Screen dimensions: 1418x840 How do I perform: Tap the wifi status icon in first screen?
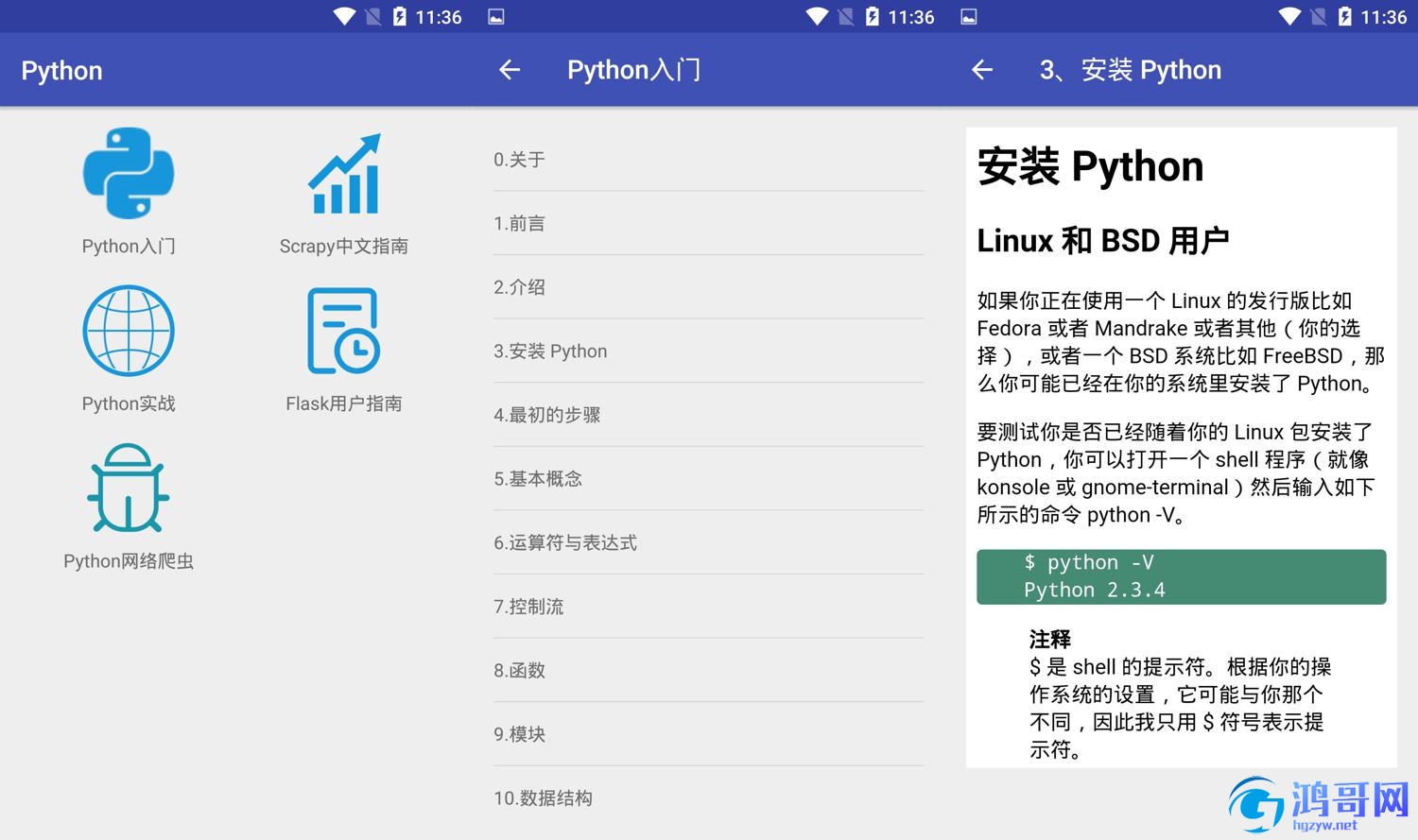(x=344, y=17)
